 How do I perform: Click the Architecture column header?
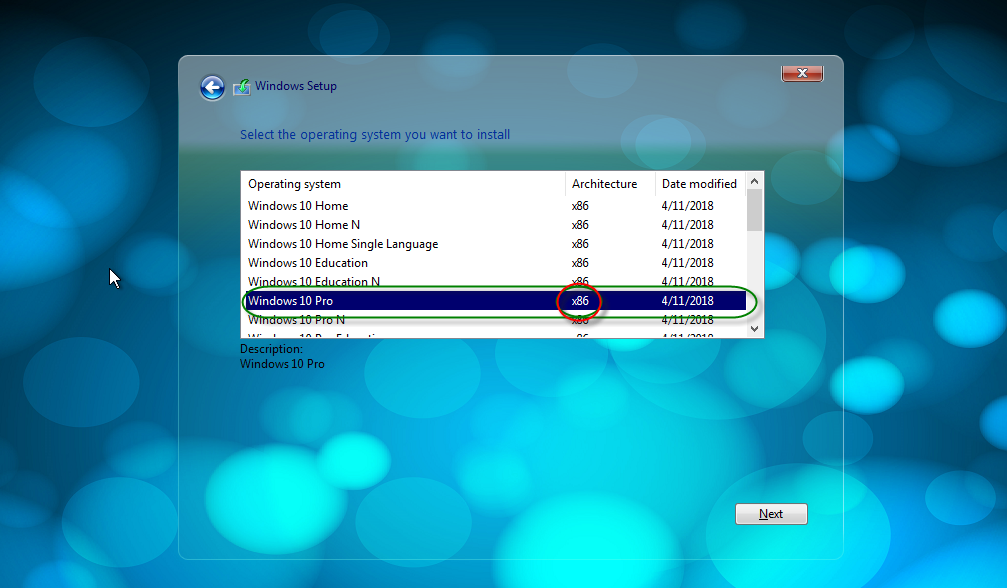tap(604, 184)
